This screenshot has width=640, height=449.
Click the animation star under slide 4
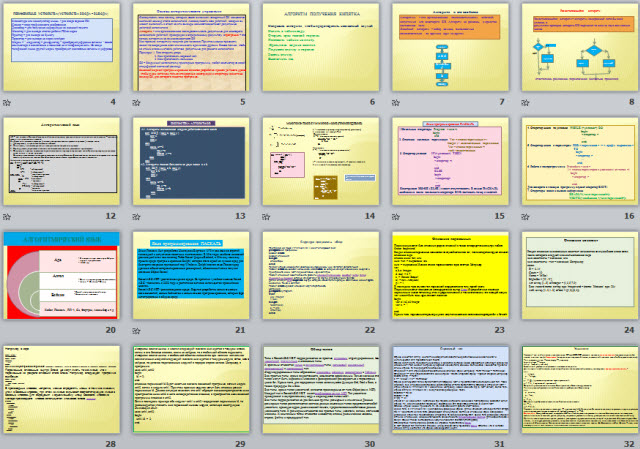(x=8, y=102)
